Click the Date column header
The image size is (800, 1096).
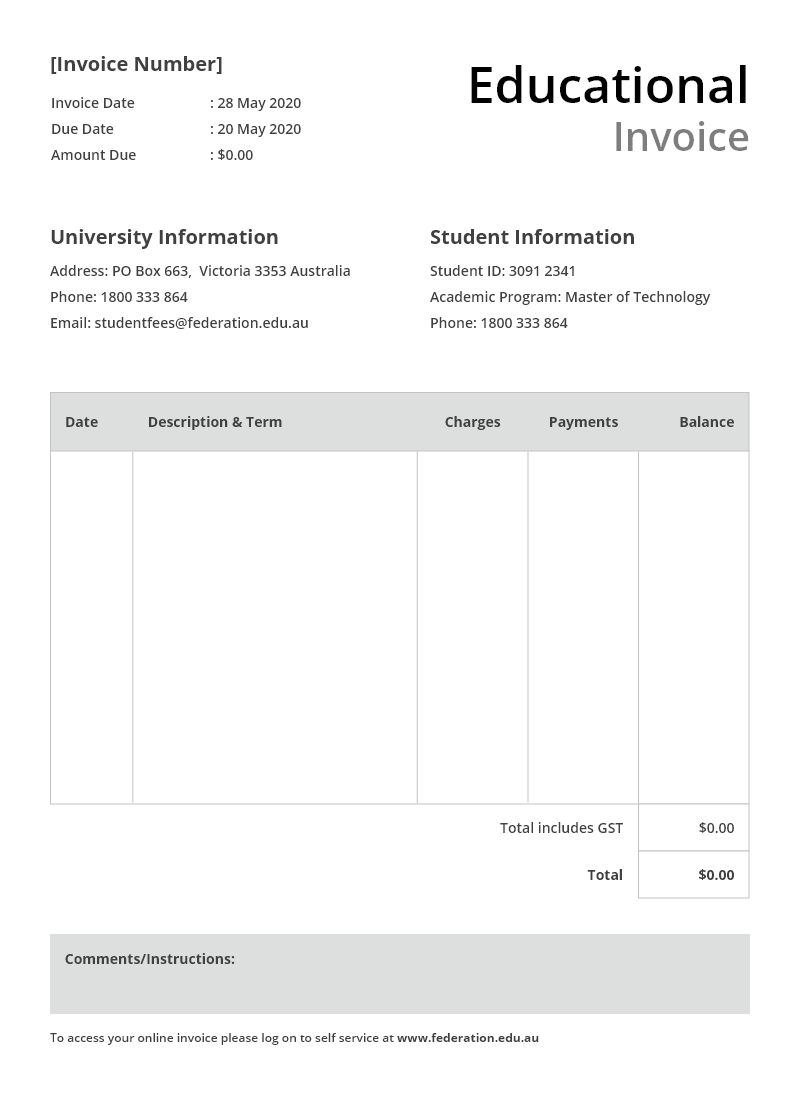point(81,422)
